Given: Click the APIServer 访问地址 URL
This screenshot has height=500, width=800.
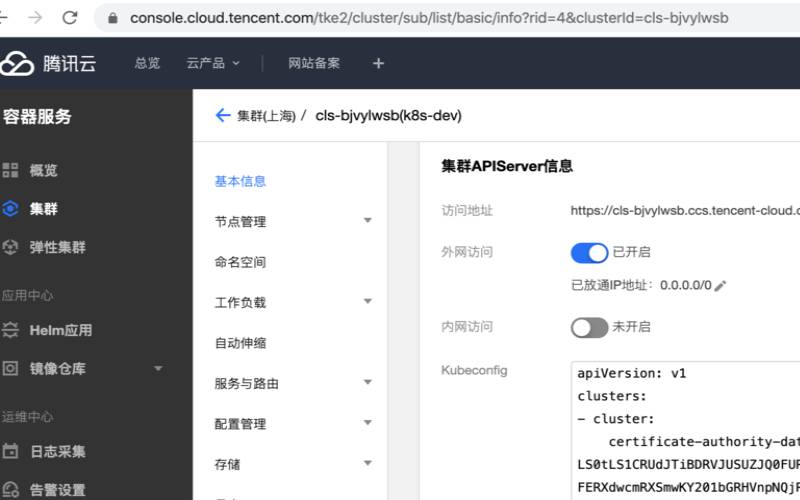Looking at the screenshot, I should (685, 210).
